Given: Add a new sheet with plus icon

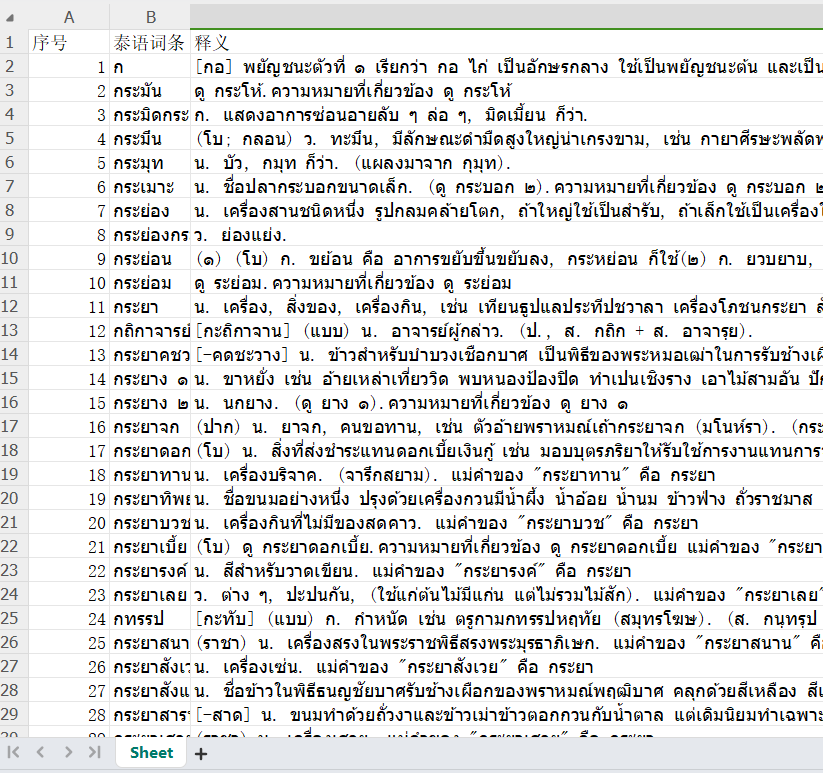Looking at the screenshot, I should pos(201,754).
